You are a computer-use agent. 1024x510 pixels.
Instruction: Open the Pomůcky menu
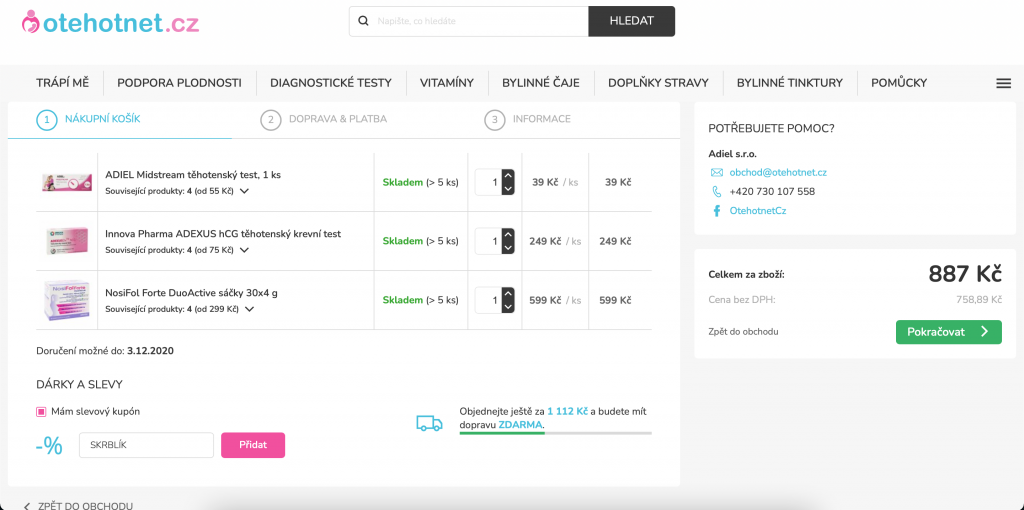(899, 83)
